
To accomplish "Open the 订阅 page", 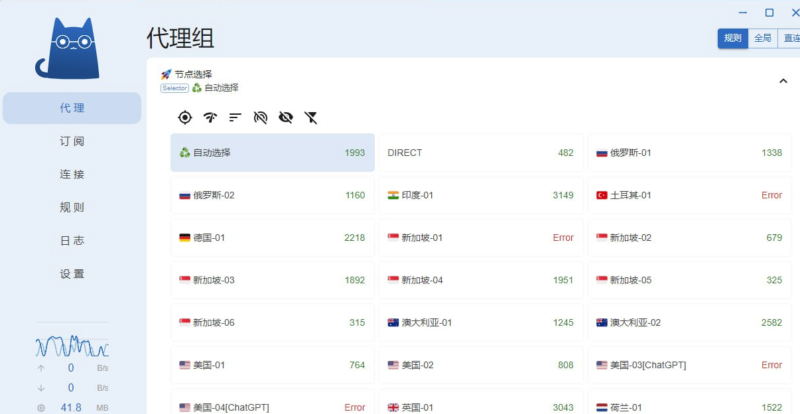I will click(x=72, y=141).
